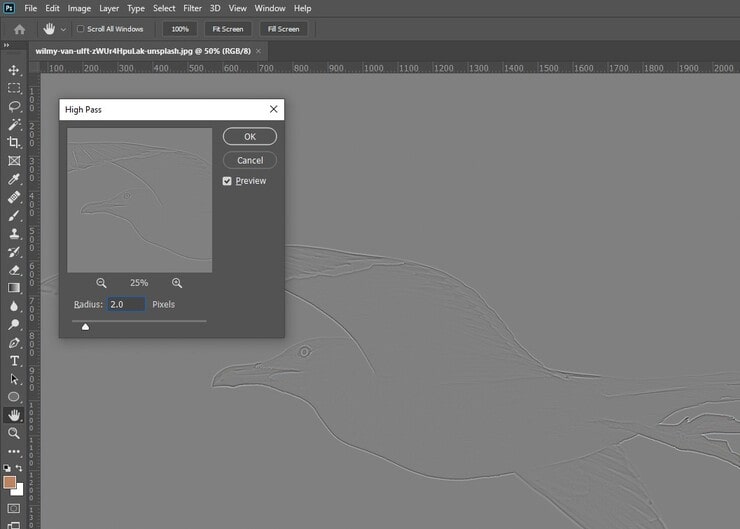Close the wilmy-van-ulft document tab
Screen dimensions: 740x529
(x=259, y=51)
